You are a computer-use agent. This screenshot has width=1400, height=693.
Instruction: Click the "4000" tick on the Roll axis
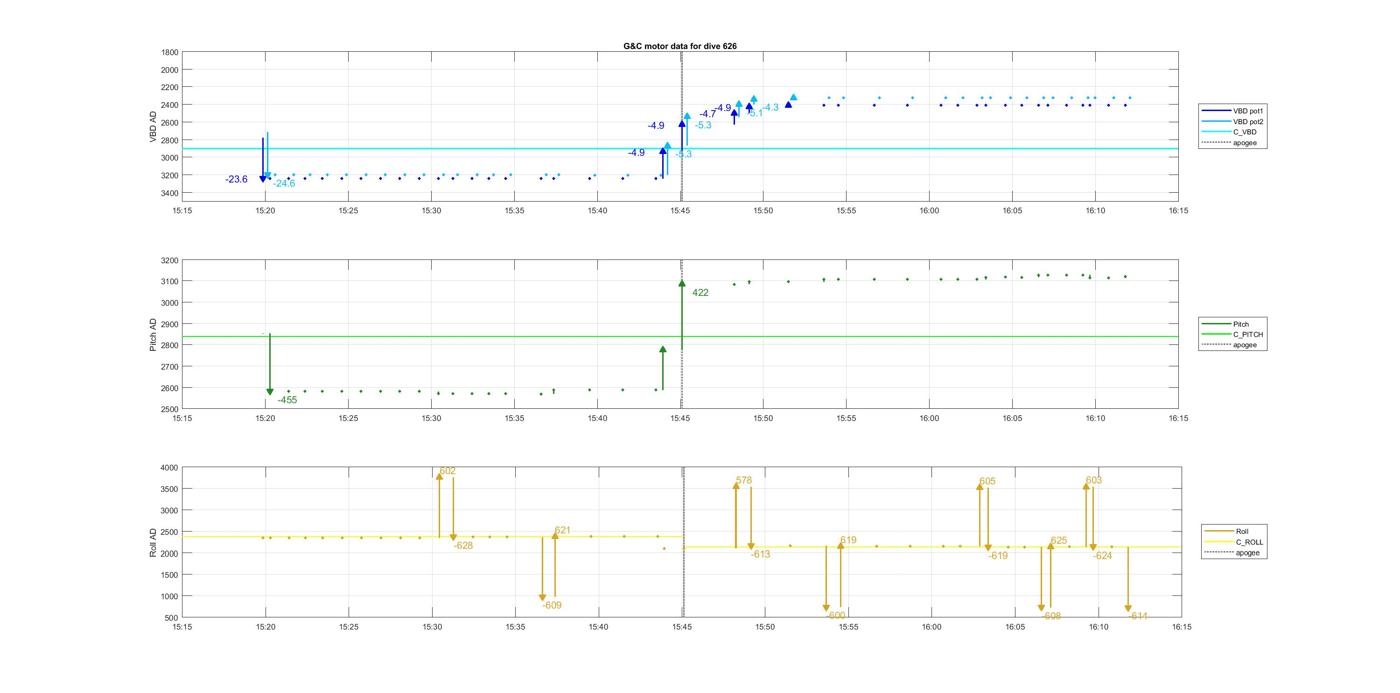pyautogui.click(x=170, y=468)
